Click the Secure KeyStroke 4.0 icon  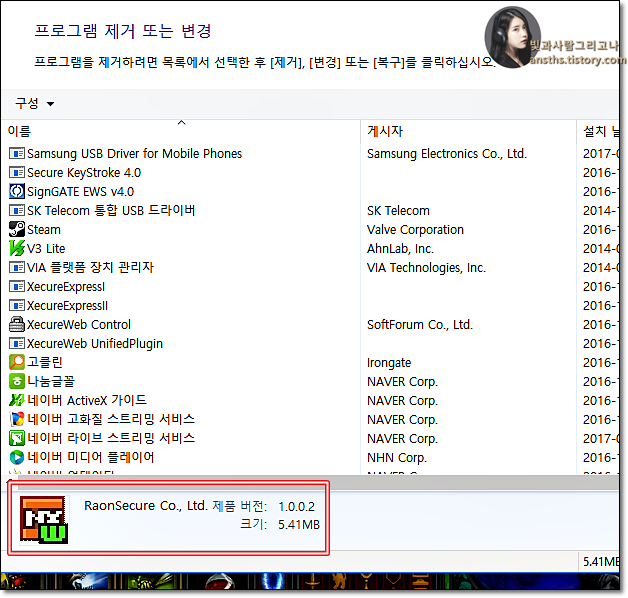(x=17, y=173)
